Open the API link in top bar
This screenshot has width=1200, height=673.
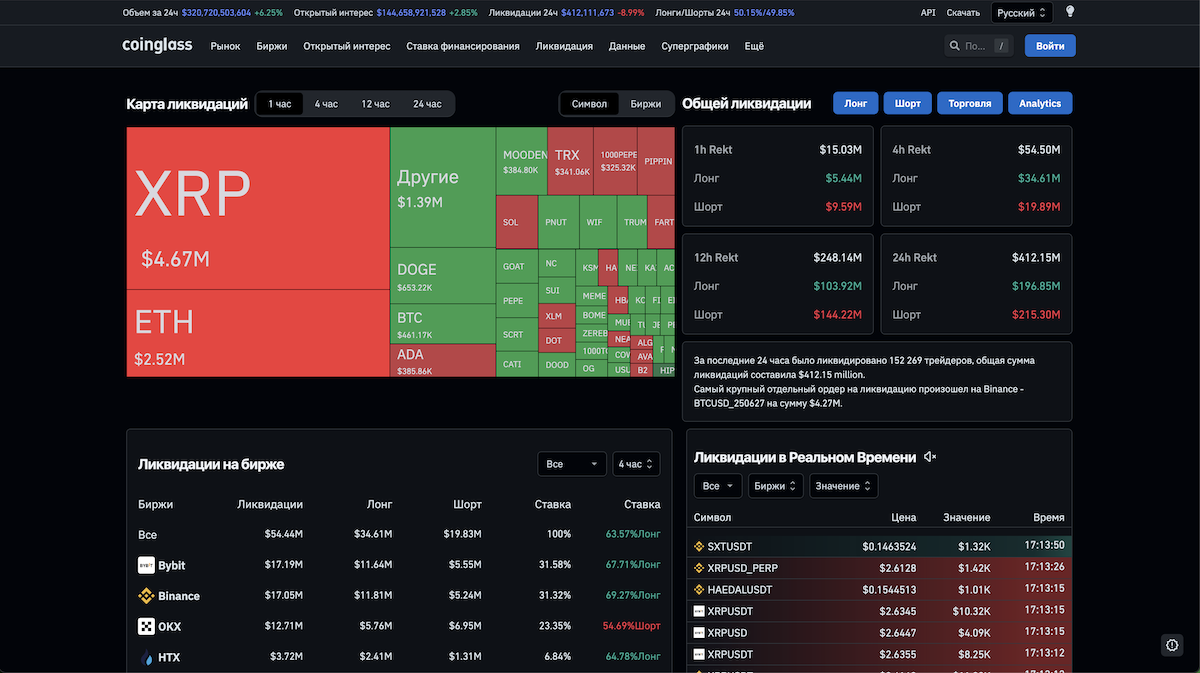(x=928, y=13)
